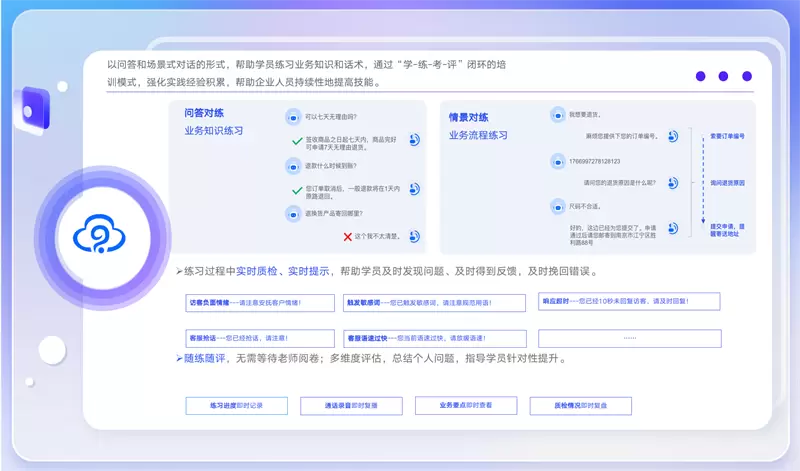Click the green checkmark beside 您订单取消后
Viewport: 800px width, 471px height.
point(296,190)
